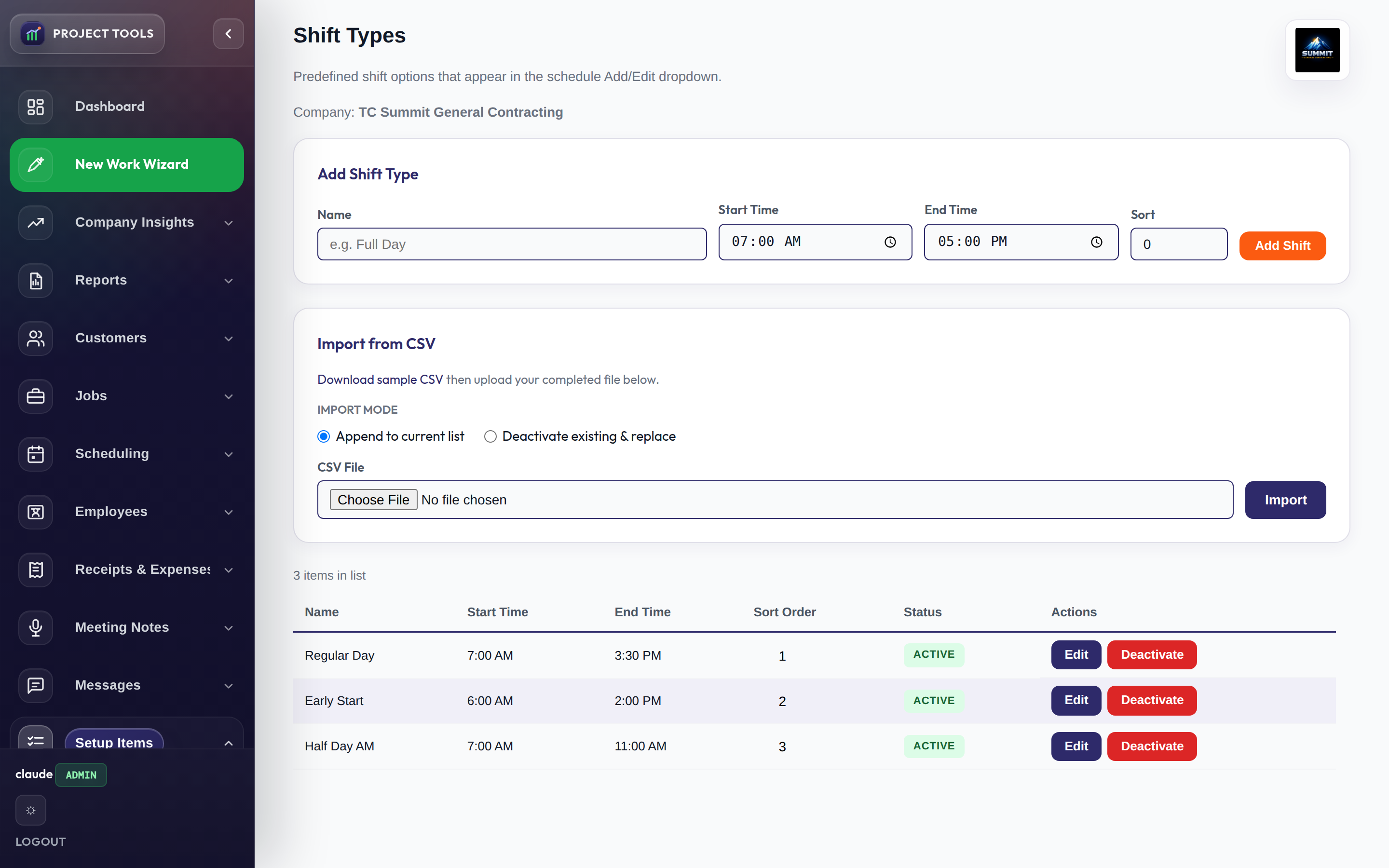Click the Company Insights trend icon
1389x868 pixels.
[x=36, y=223]
